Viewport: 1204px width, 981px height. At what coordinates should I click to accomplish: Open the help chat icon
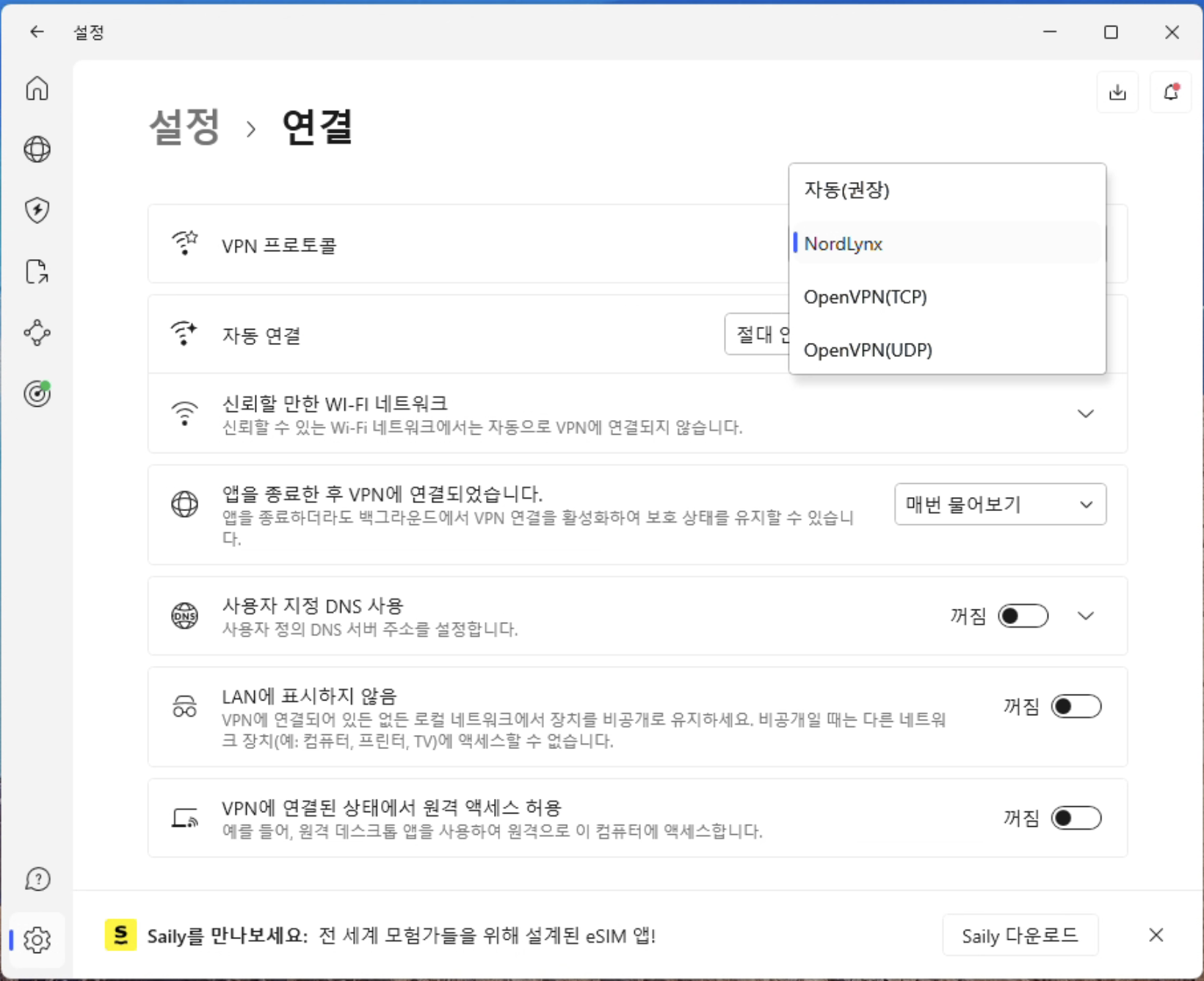(37, 879)
